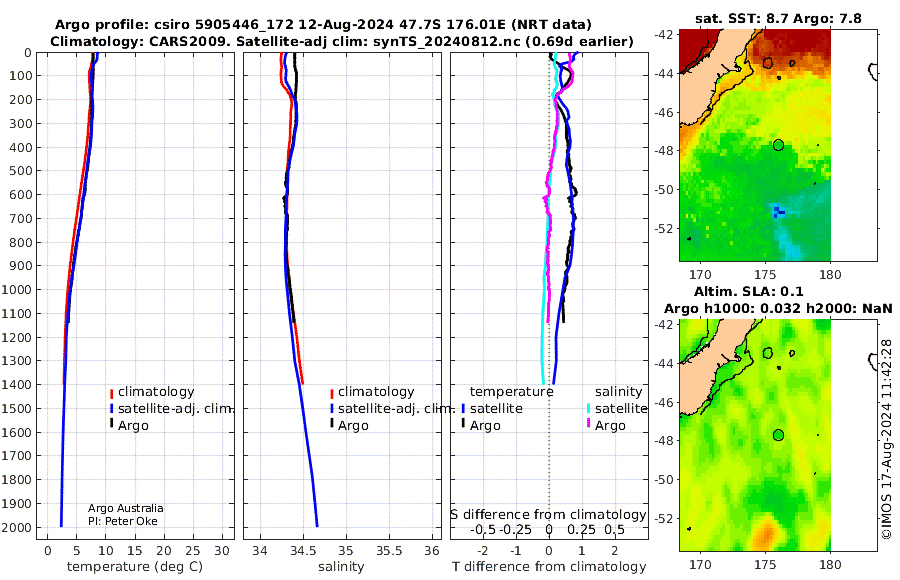Click cyan satellite salinity legend marker
Viewport: 900px width, 580px height.
click(x=589, y=409)
